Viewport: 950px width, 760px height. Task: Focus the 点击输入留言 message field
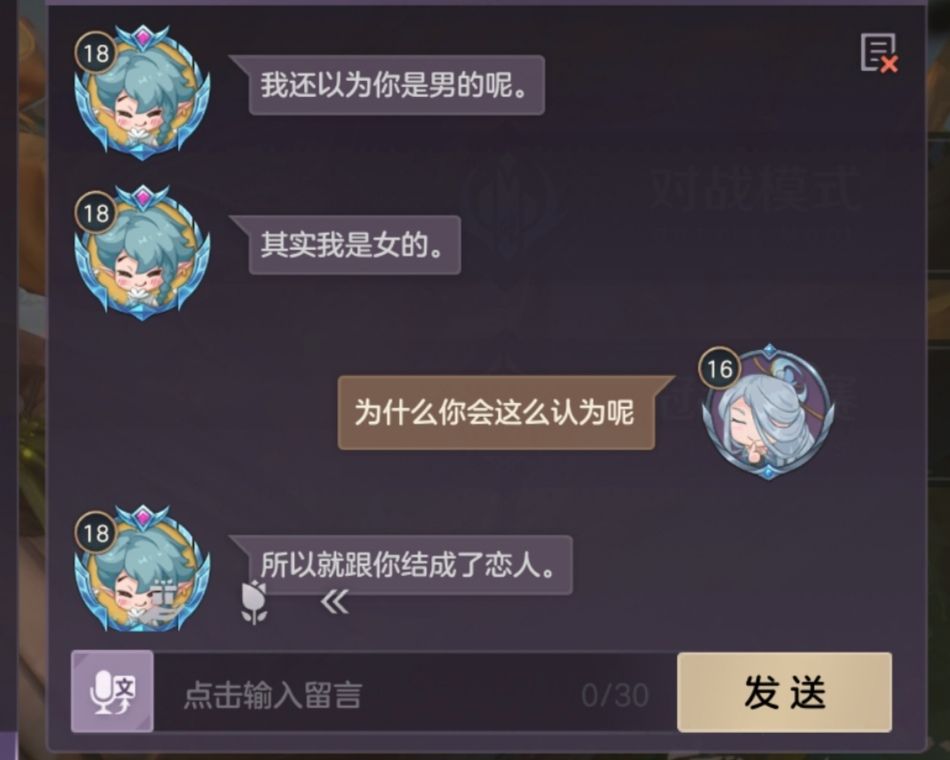point(415,693)
